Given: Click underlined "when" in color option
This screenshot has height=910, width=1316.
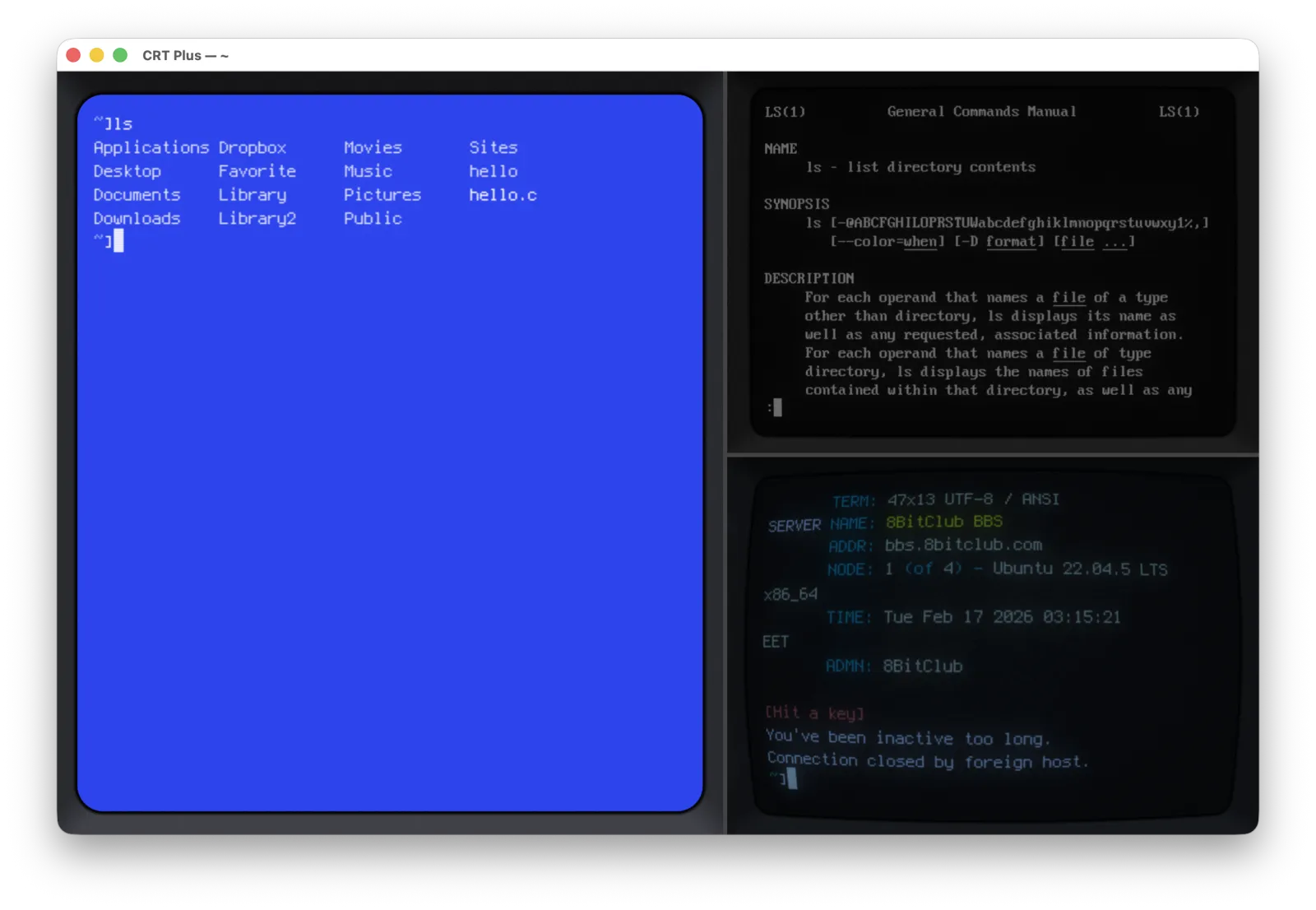Looking at the screenshot, I should click(920, 241).
